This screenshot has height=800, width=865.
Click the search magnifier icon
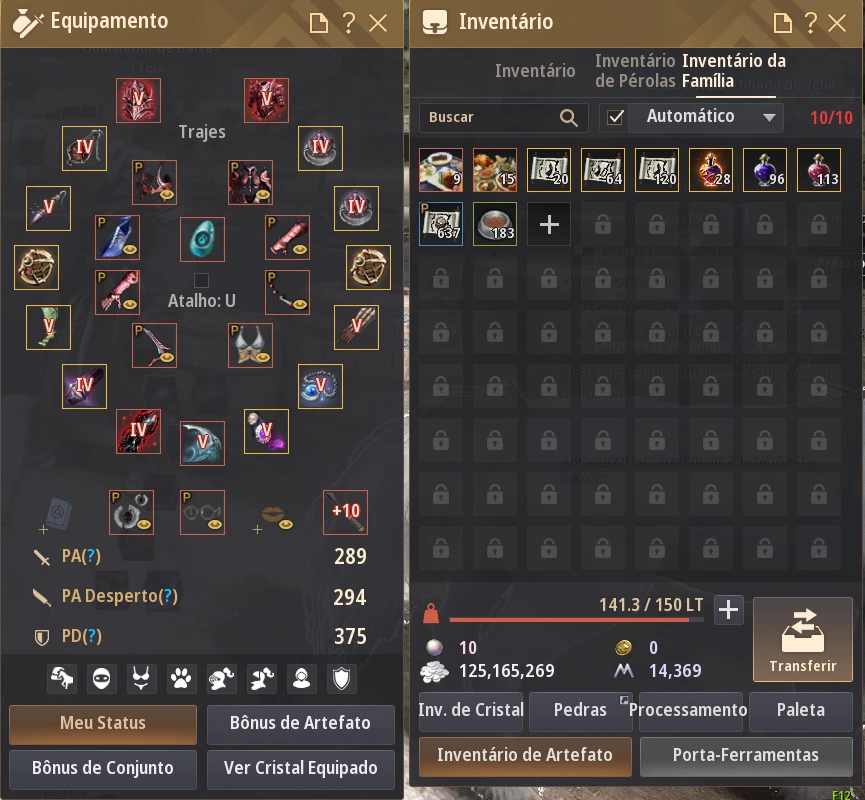569,118
